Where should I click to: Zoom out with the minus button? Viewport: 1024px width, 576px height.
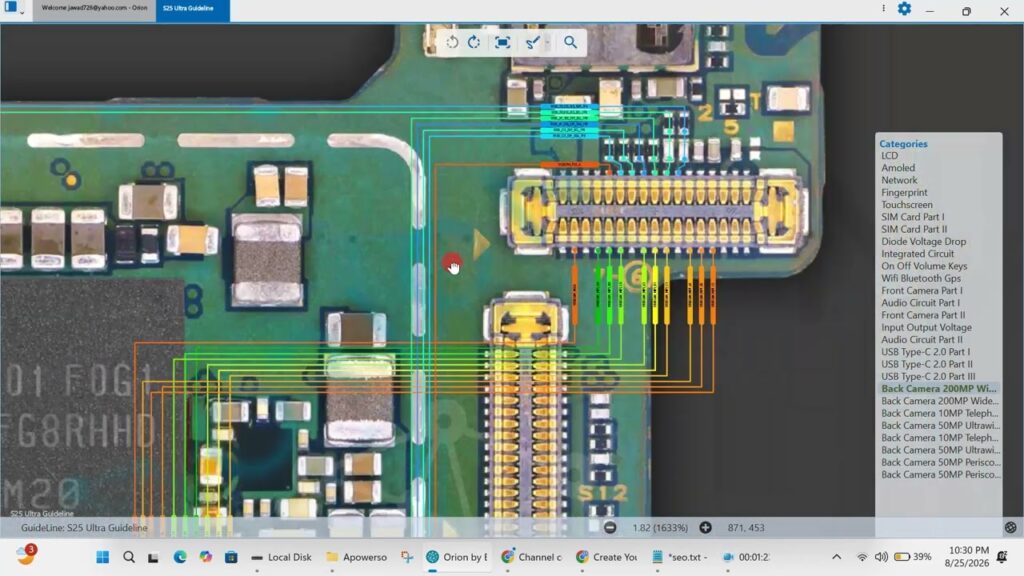(610, 528)
